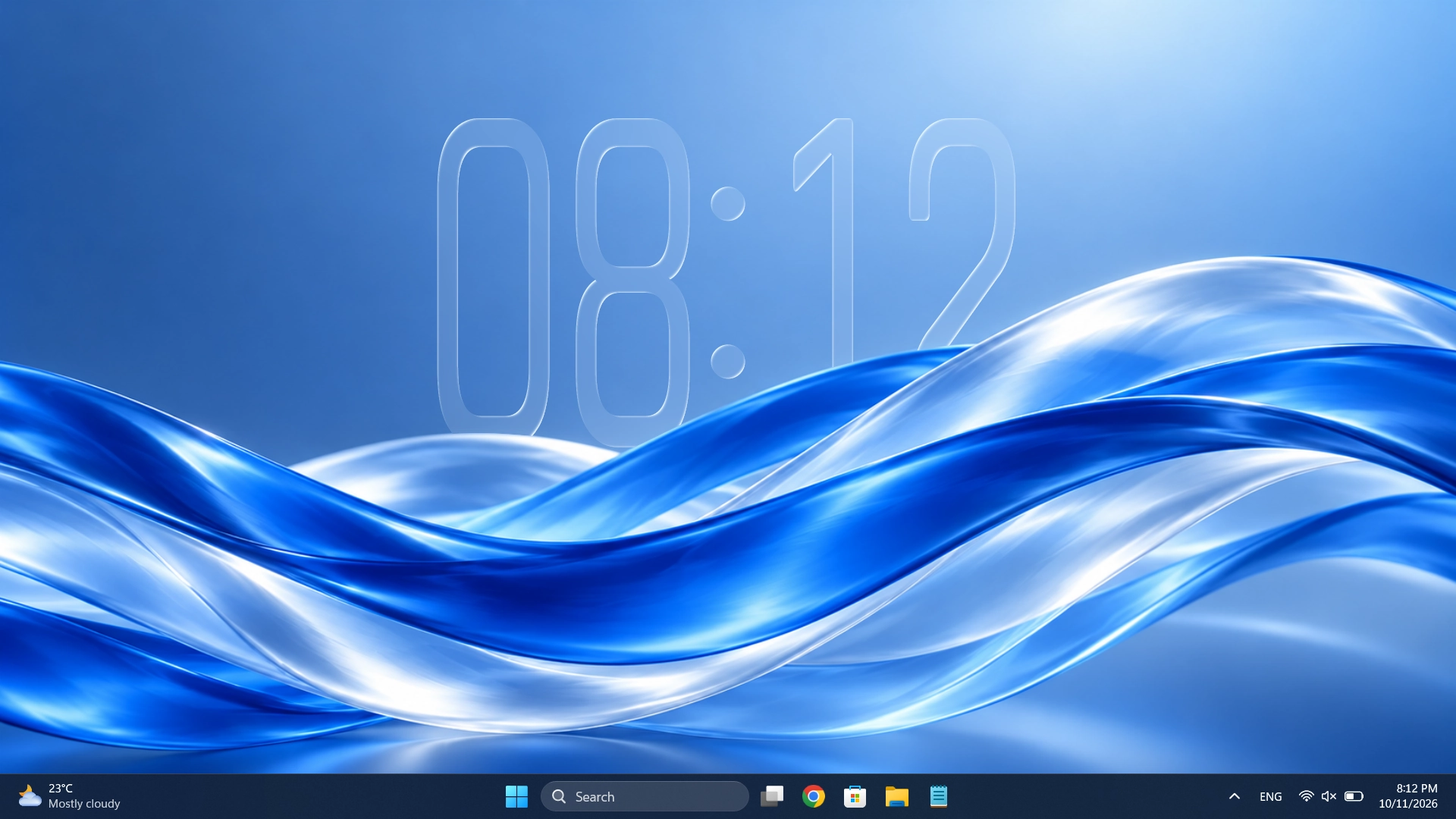Click the date 10/11/2026 in the tray
Viewport: 1456px width, 819px height.
tap(1408, 804)
